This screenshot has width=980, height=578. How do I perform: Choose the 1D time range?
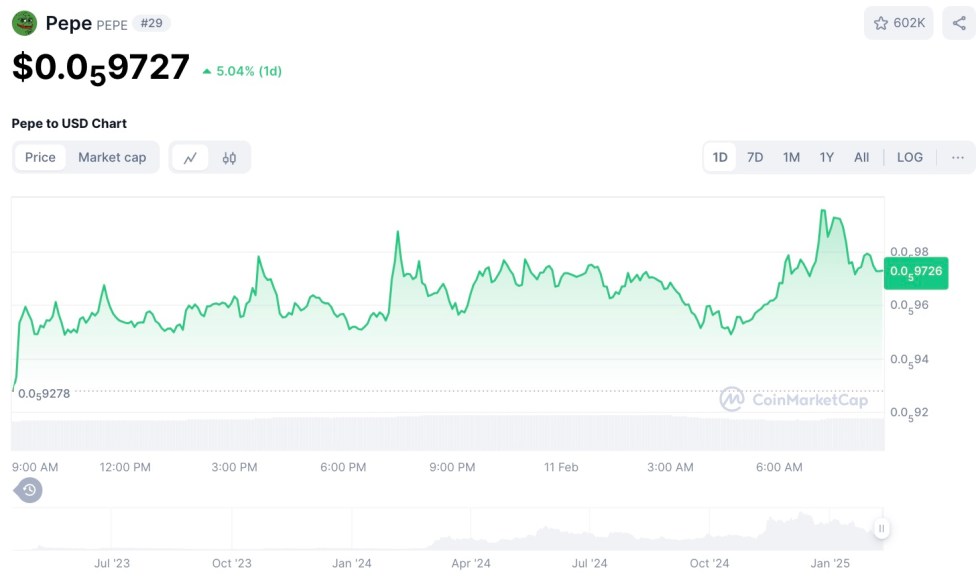720,157
